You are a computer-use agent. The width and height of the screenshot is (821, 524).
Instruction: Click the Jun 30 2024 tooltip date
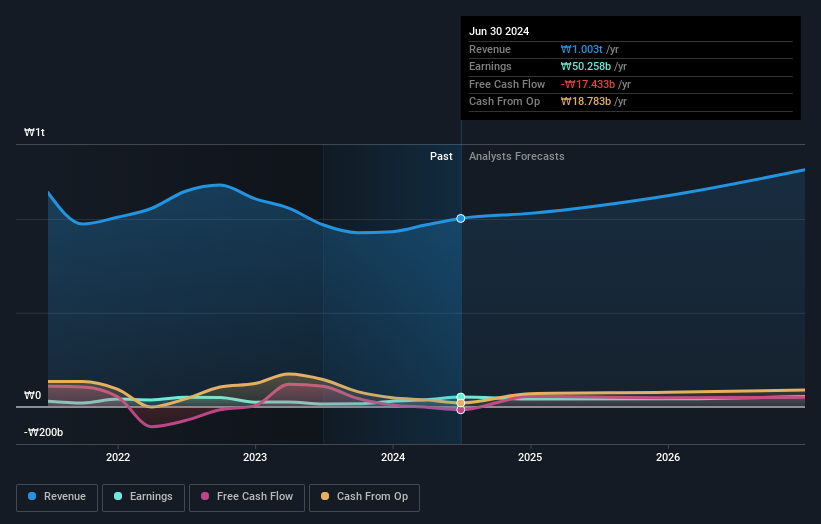(x=499, y=31)
